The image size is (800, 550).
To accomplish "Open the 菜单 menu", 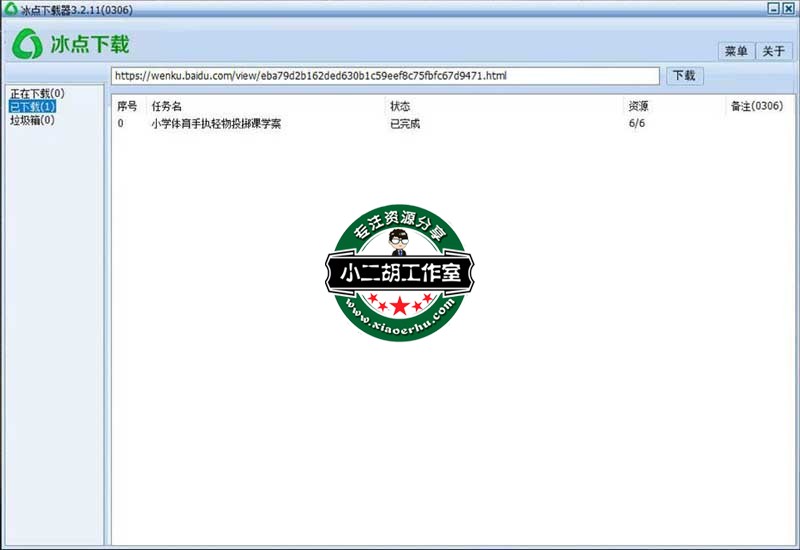I will click(x=735, y=51).
